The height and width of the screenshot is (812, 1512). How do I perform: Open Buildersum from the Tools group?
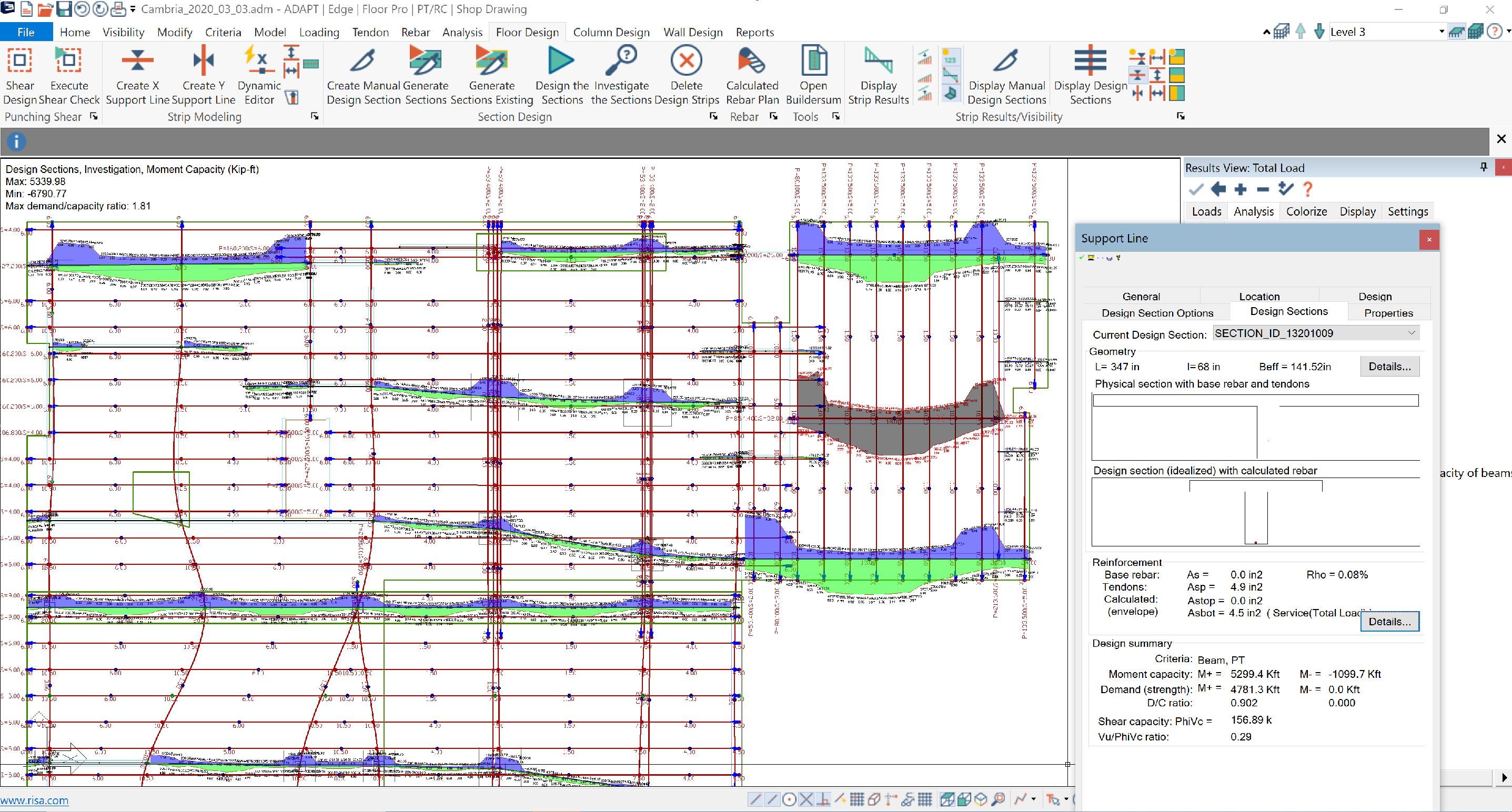pos(813,60)
